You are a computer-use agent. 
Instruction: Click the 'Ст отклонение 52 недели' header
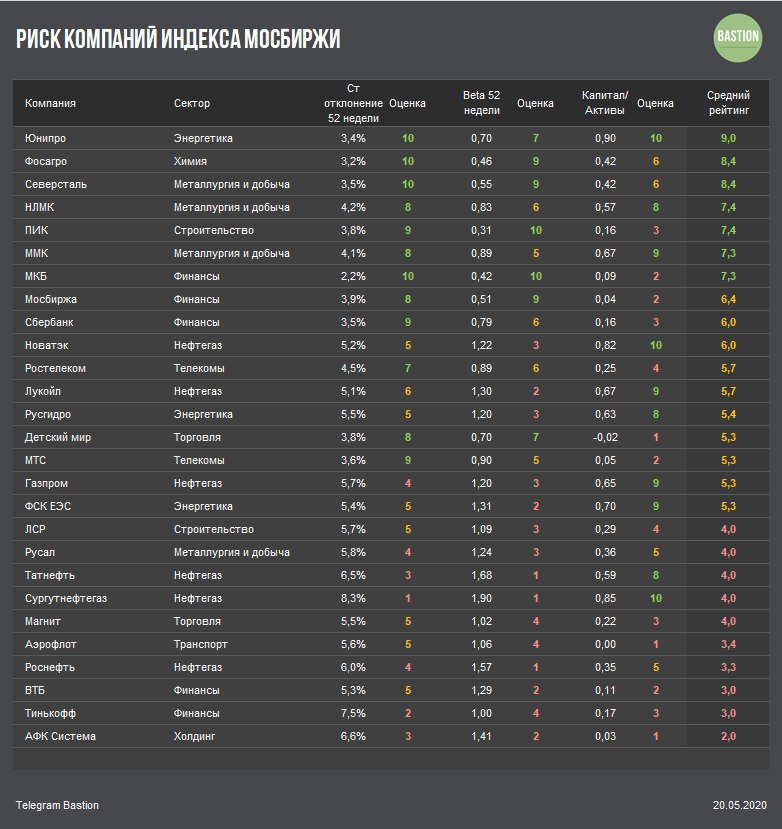click(x=353, y=103)
